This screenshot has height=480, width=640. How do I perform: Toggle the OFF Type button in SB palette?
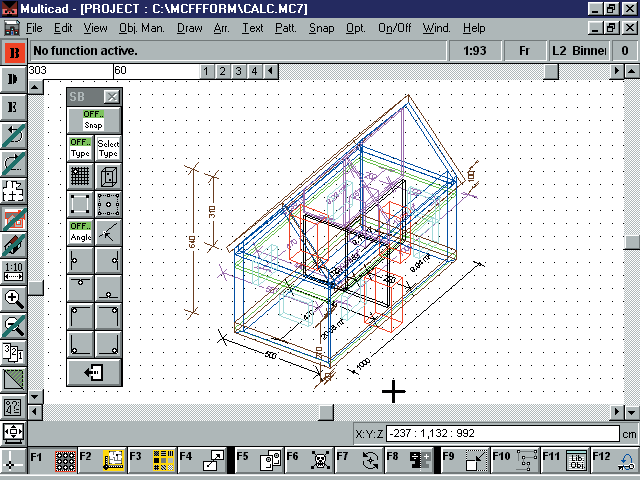pyautogui.click(x=80, y=149)
